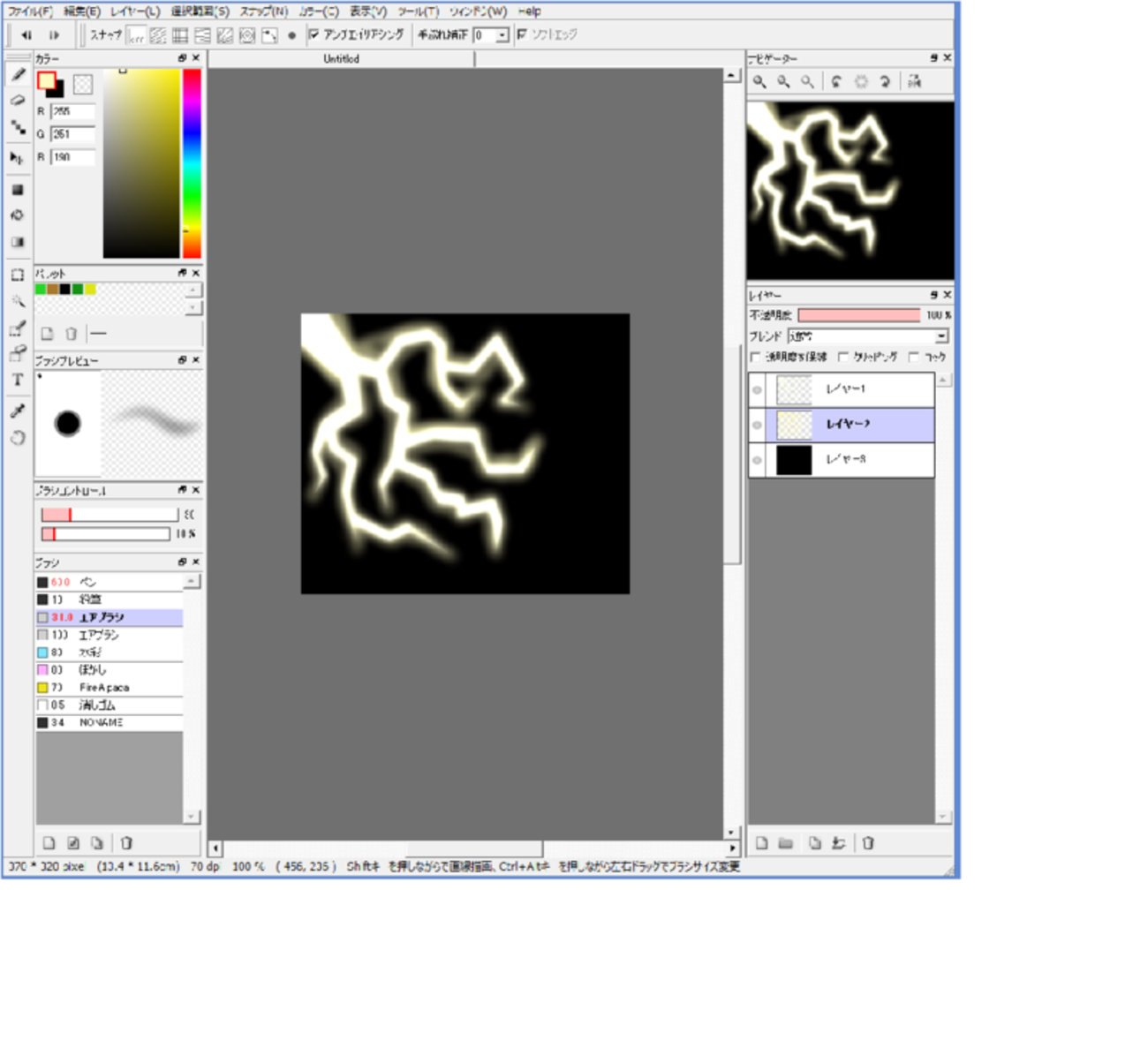Select the Eyedropper tool
1148x1063 pixels.
(18, 411)
